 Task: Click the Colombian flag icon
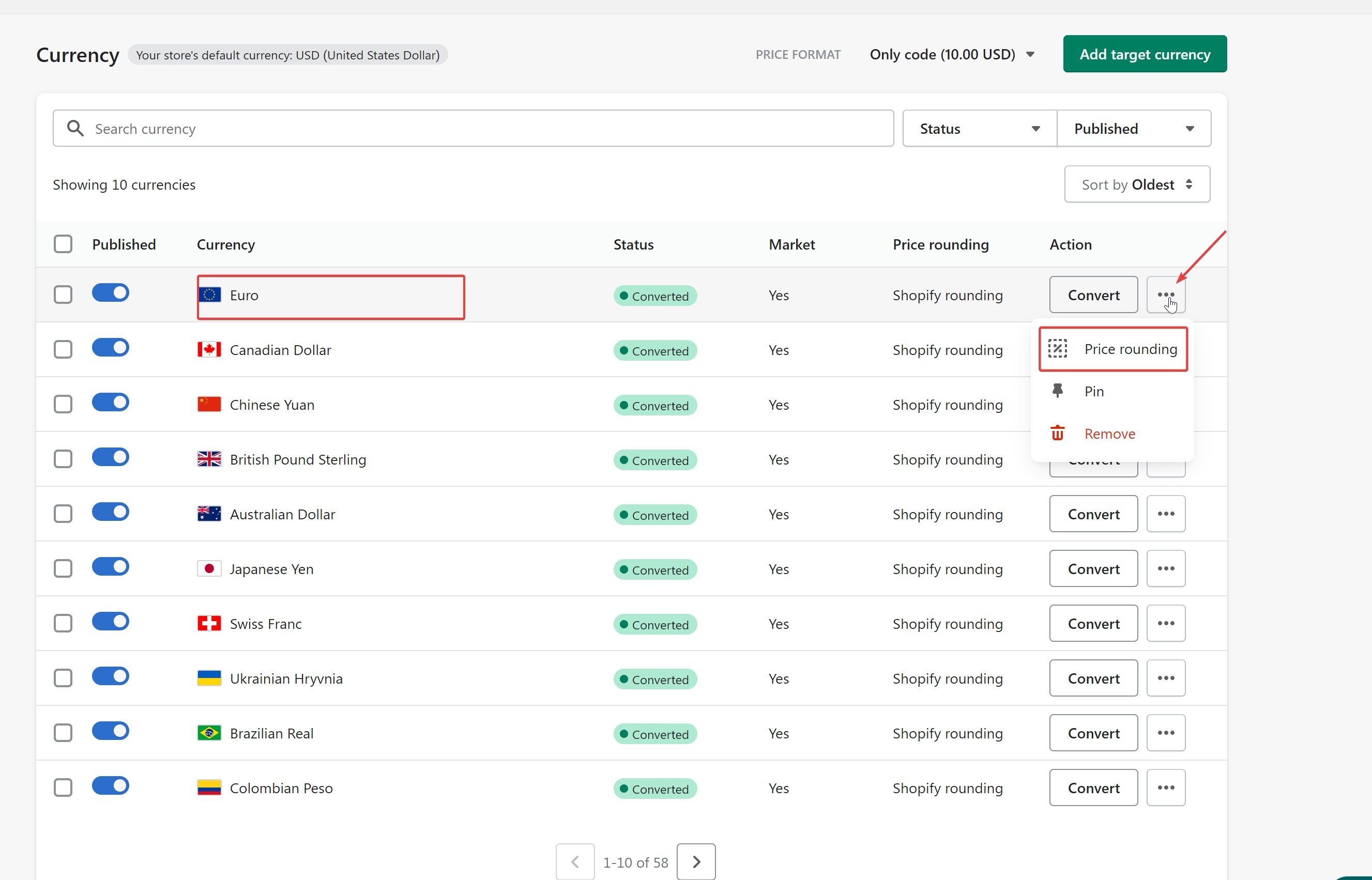209,788
